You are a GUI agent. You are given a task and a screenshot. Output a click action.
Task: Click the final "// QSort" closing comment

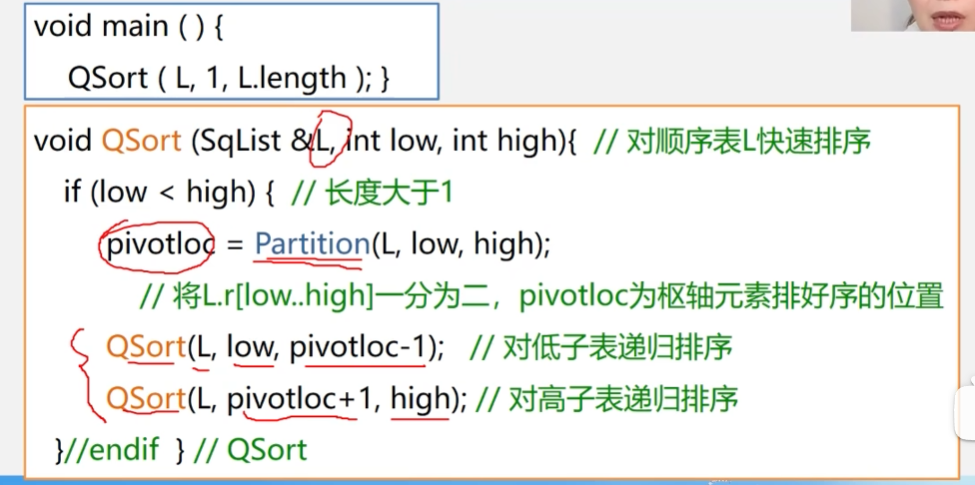pyautogui.click(x=251, y=451)
